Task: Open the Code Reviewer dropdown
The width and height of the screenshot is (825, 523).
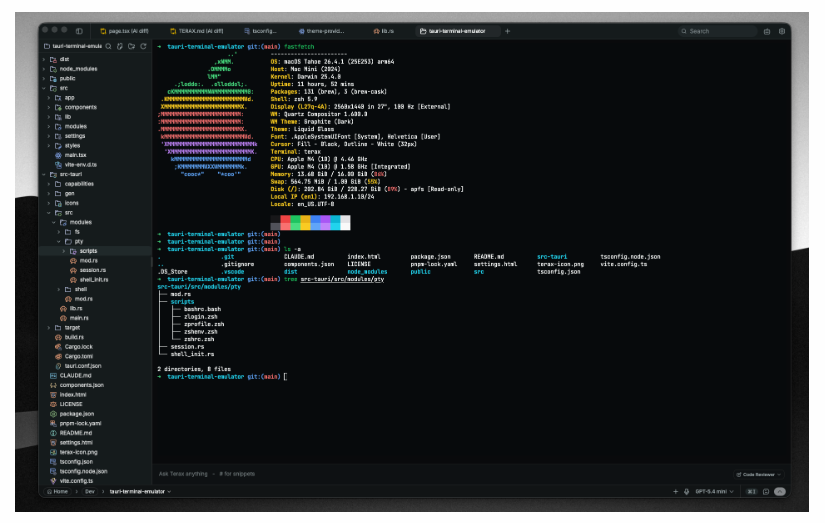Action: [x=758, y=475]
